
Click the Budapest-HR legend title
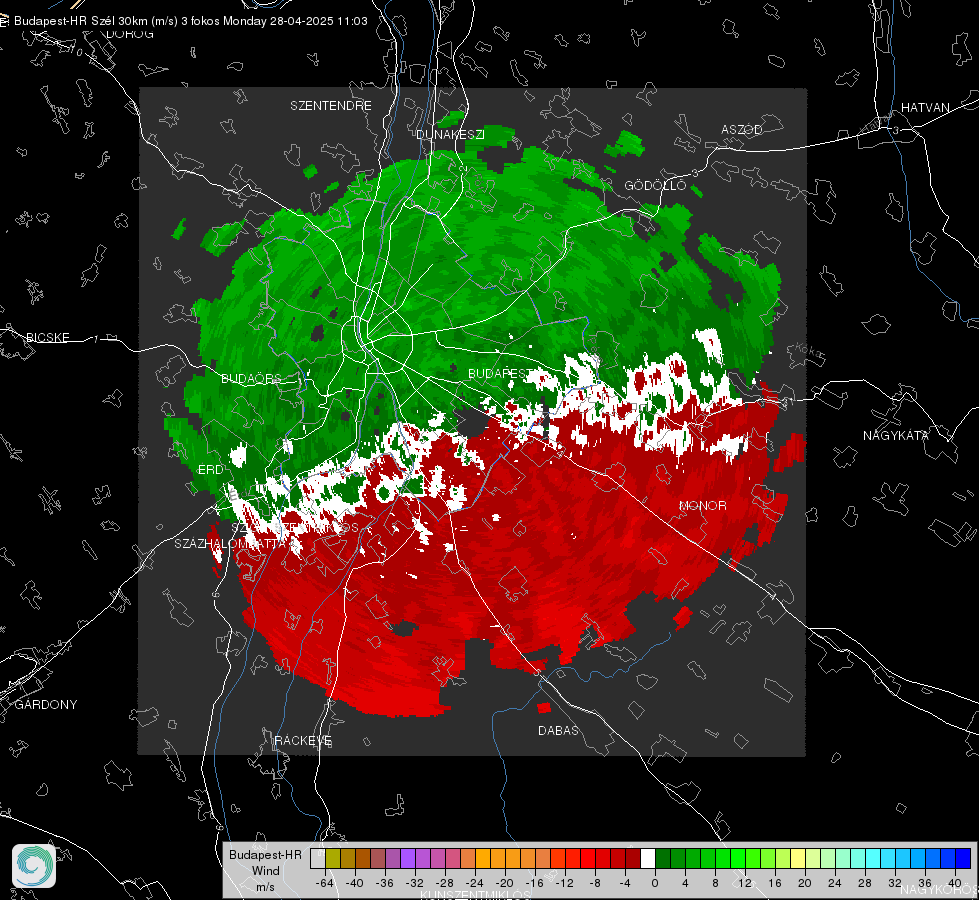coord(265,854)
